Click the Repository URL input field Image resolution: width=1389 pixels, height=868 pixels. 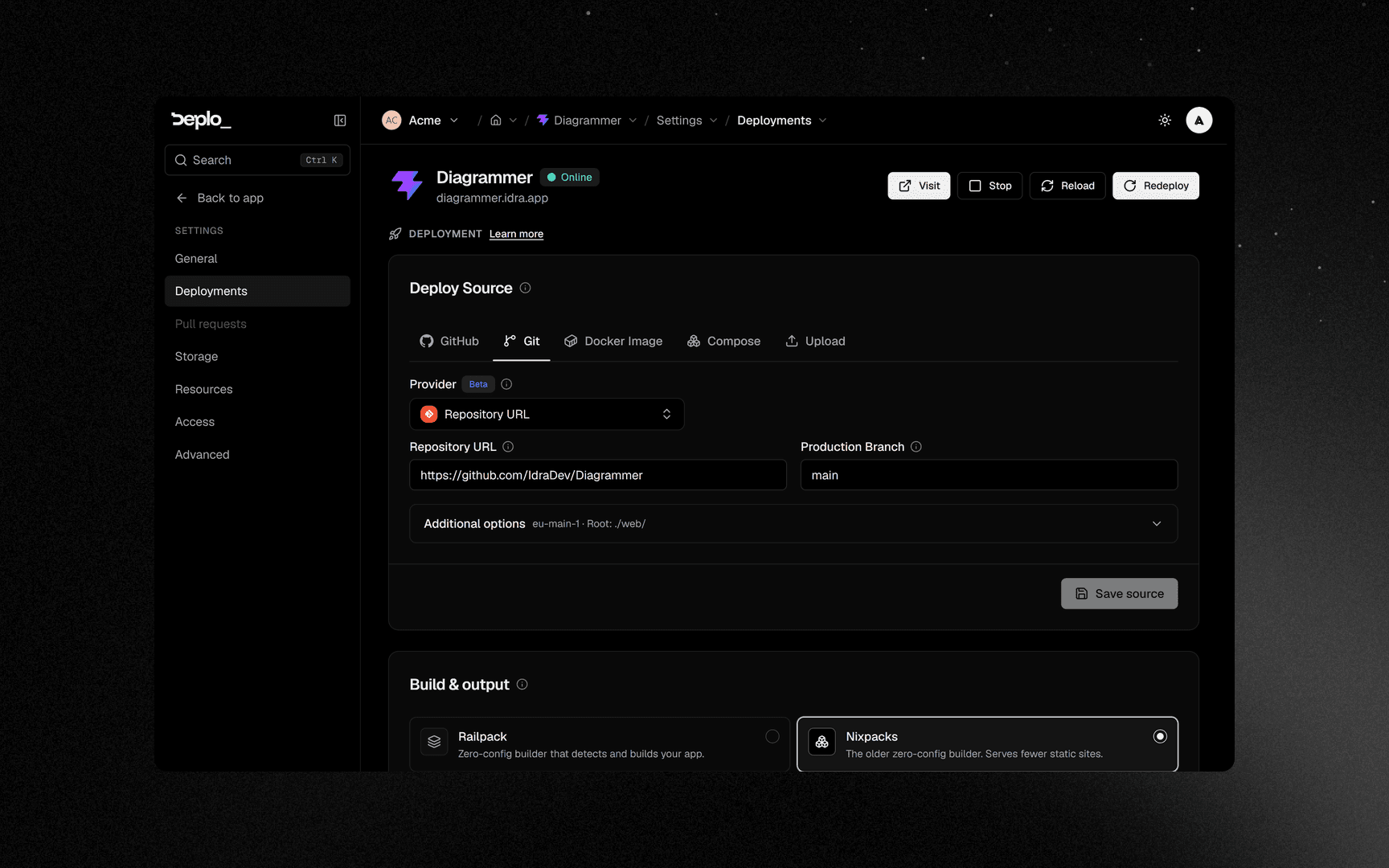coord(598,475)
